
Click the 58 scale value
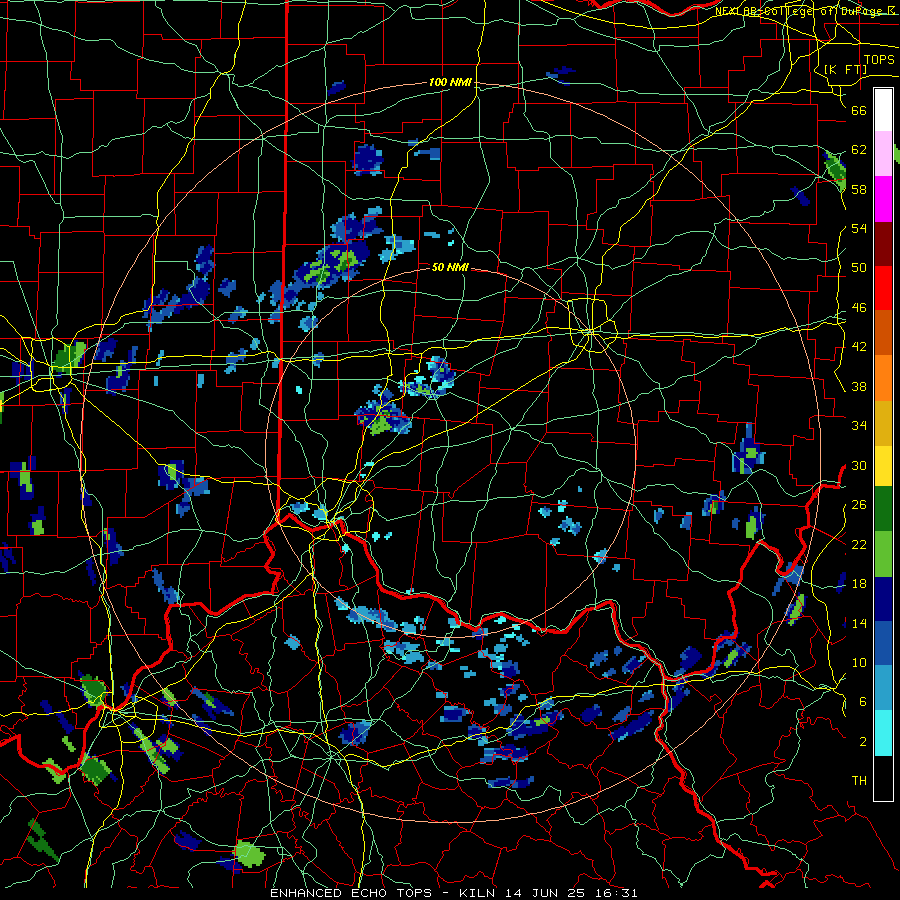pyautogui.click(x=859, y=189)
